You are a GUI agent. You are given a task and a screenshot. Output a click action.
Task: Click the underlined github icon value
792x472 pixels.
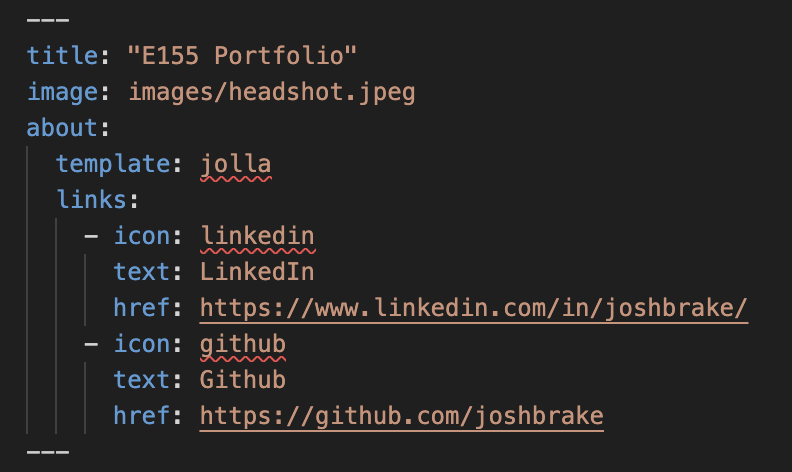(243, 344)
